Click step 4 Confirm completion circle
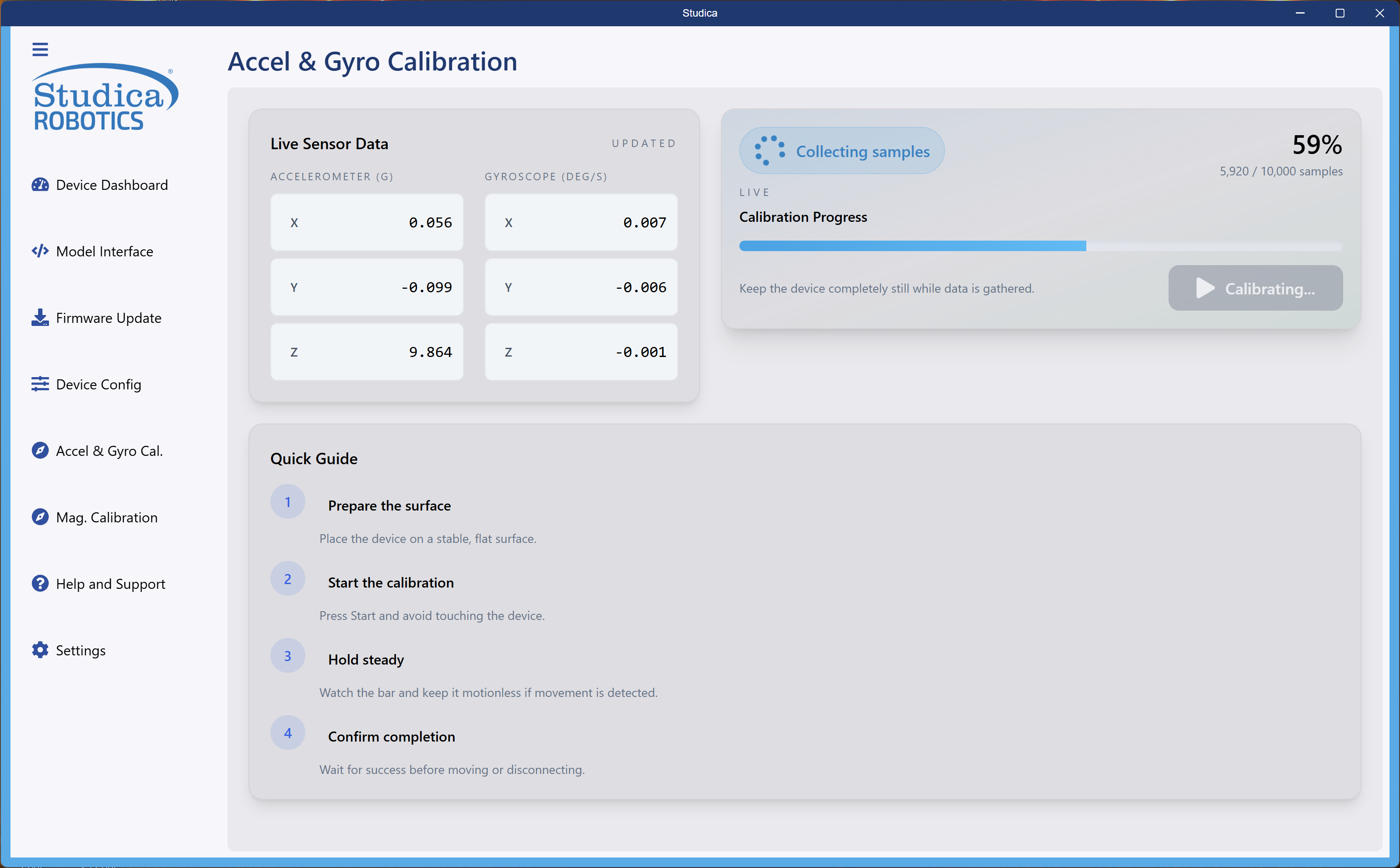Image resolution: width=1400 pixels, height=868 pixels. 287,732
